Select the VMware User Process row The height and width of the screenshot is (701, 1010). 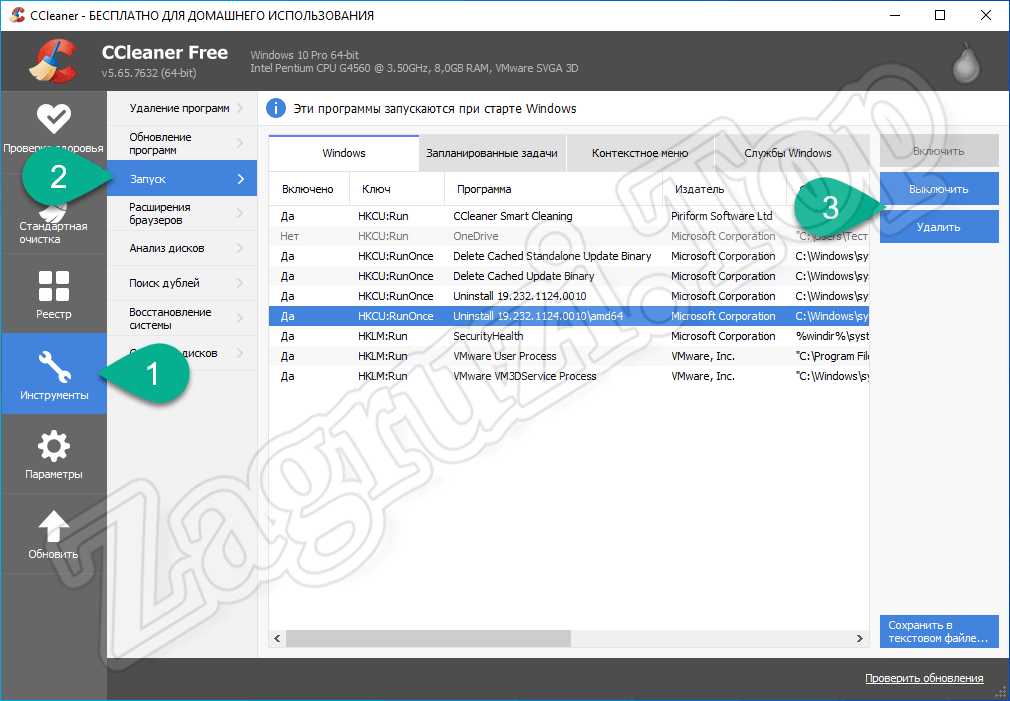point(569,356)
